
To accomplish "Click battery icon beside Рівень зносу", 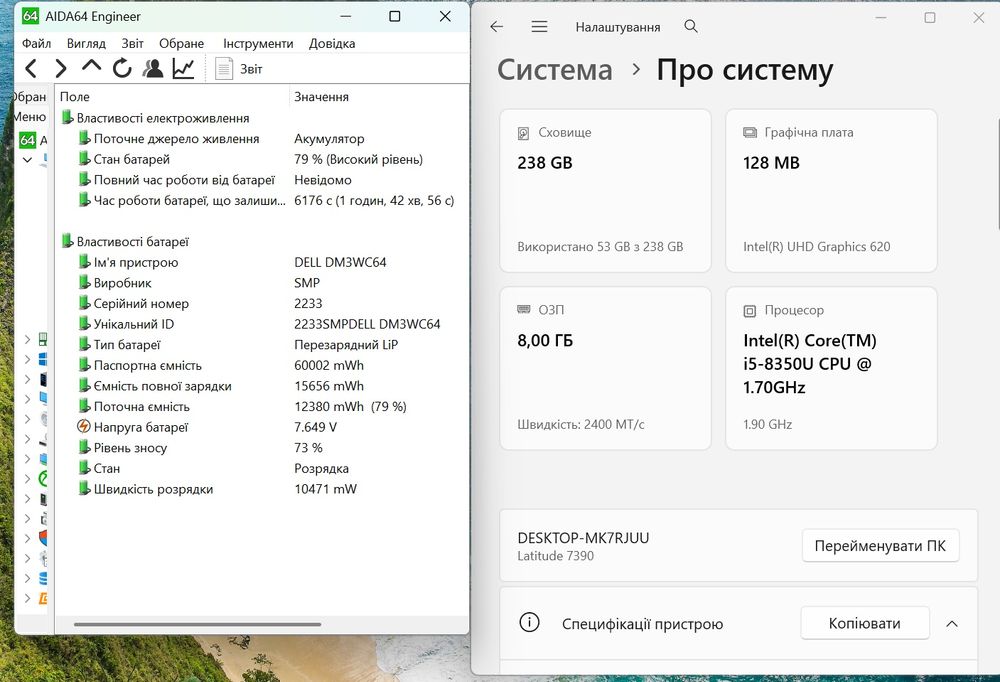I will point(84,447).
